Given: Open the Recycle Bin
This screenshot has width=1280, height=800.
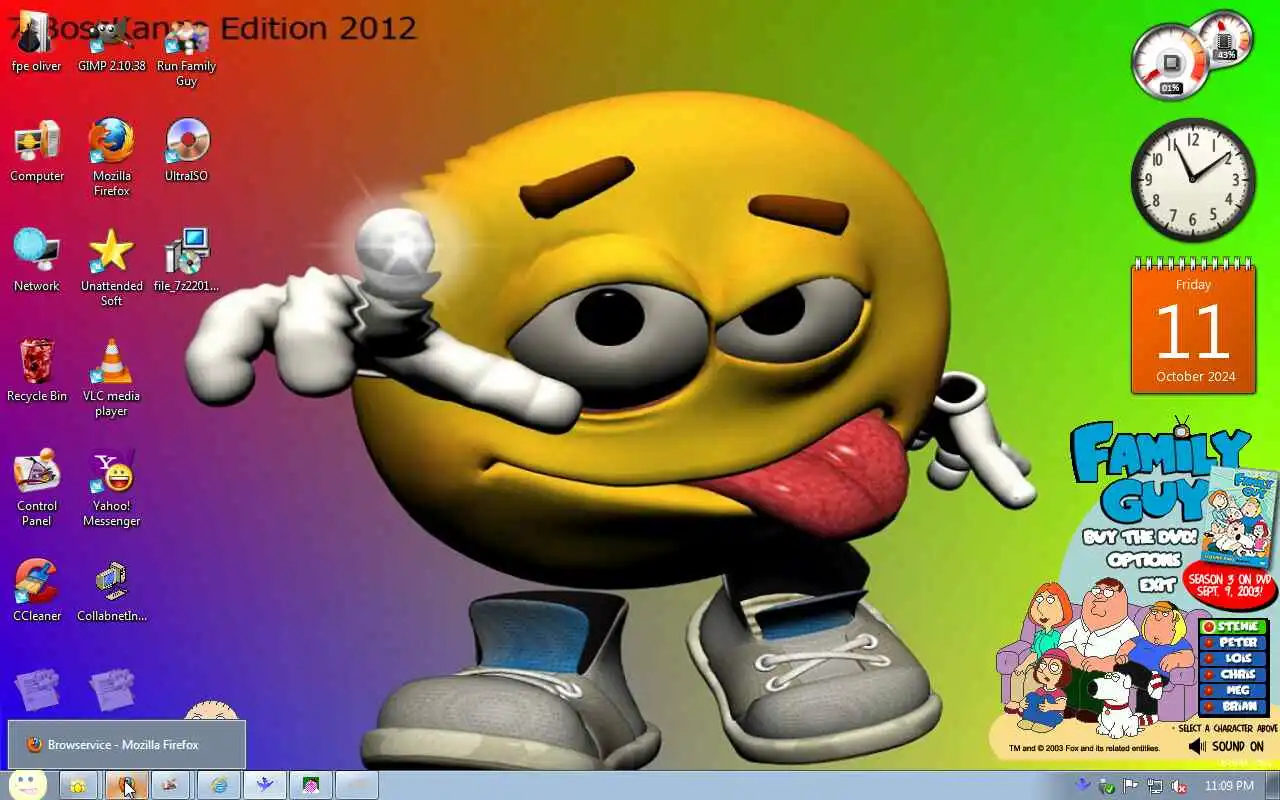Looking at the screenshot, I should coord(37,371).
